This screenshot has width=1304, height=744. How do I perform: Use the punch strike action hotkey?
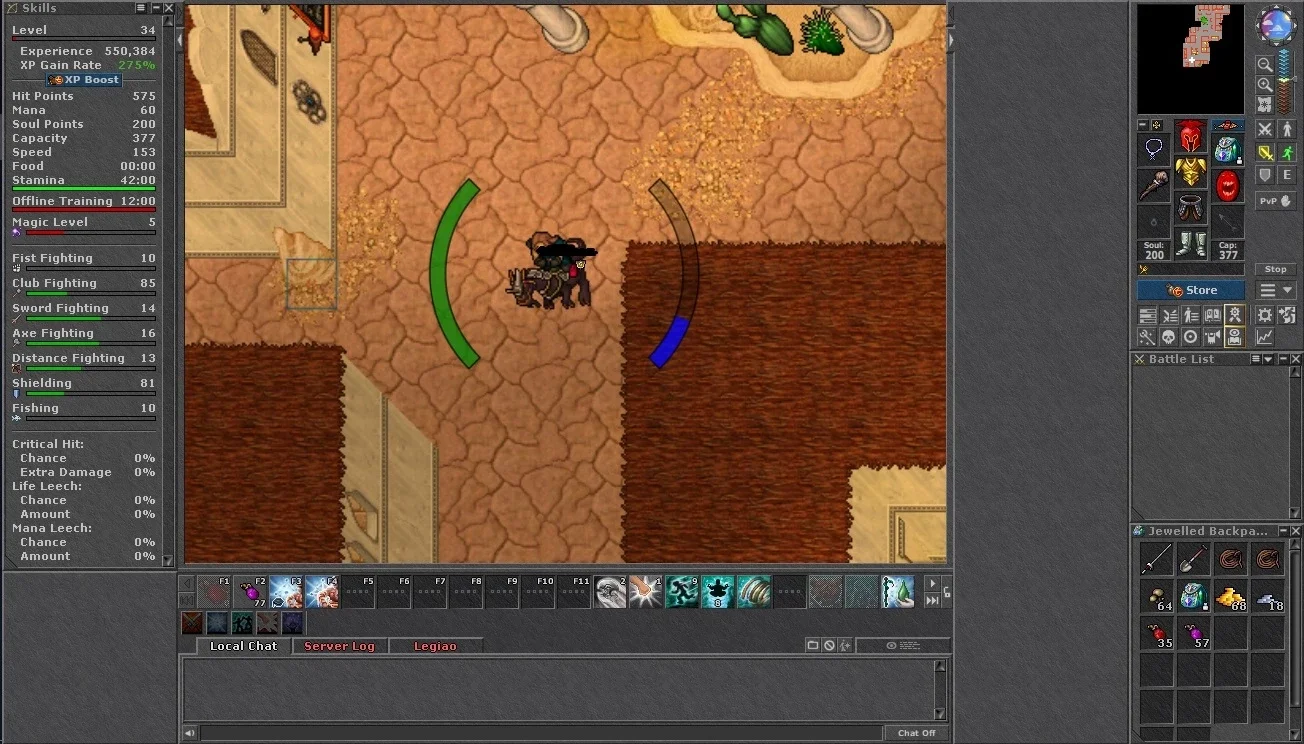[646, 592]
